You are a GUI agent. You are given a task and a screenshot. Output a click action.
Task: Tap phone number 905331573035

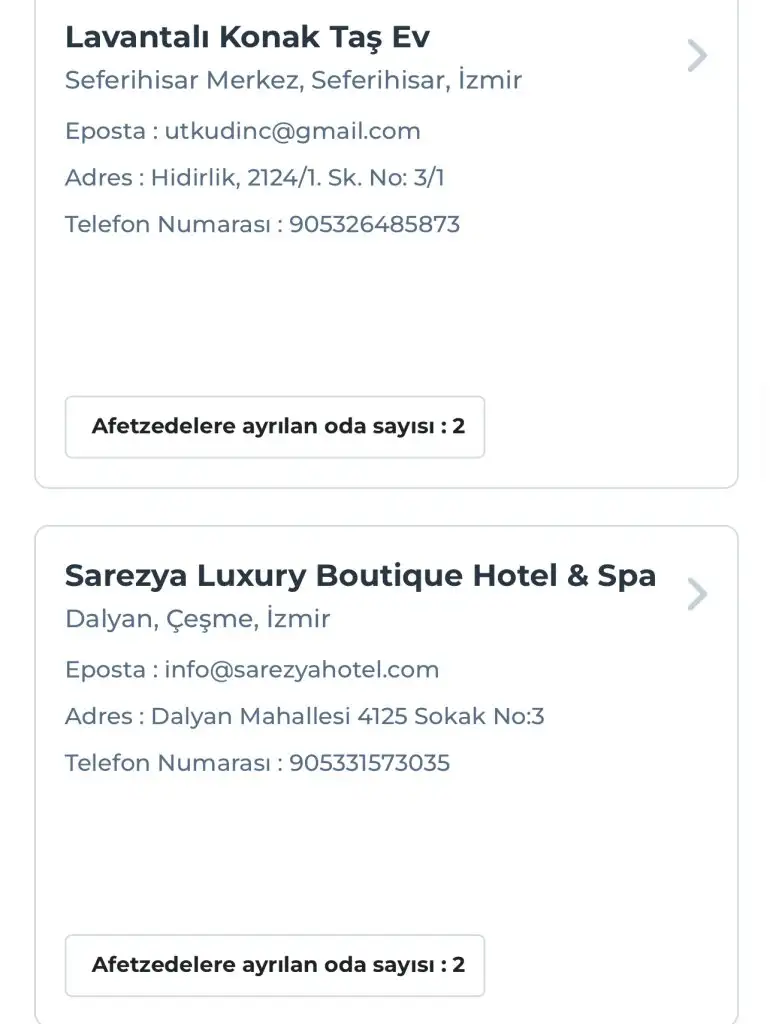[369, 763]
